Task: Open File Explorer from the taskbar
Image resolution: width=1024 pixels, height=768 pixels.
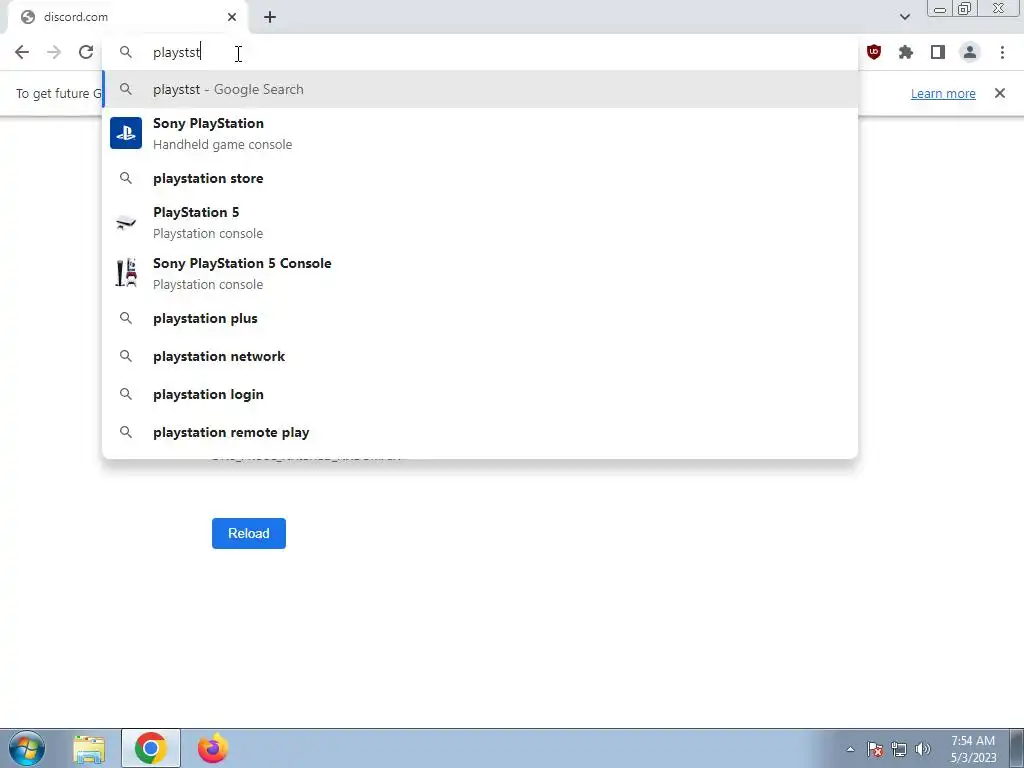Action: pos(89,748)
